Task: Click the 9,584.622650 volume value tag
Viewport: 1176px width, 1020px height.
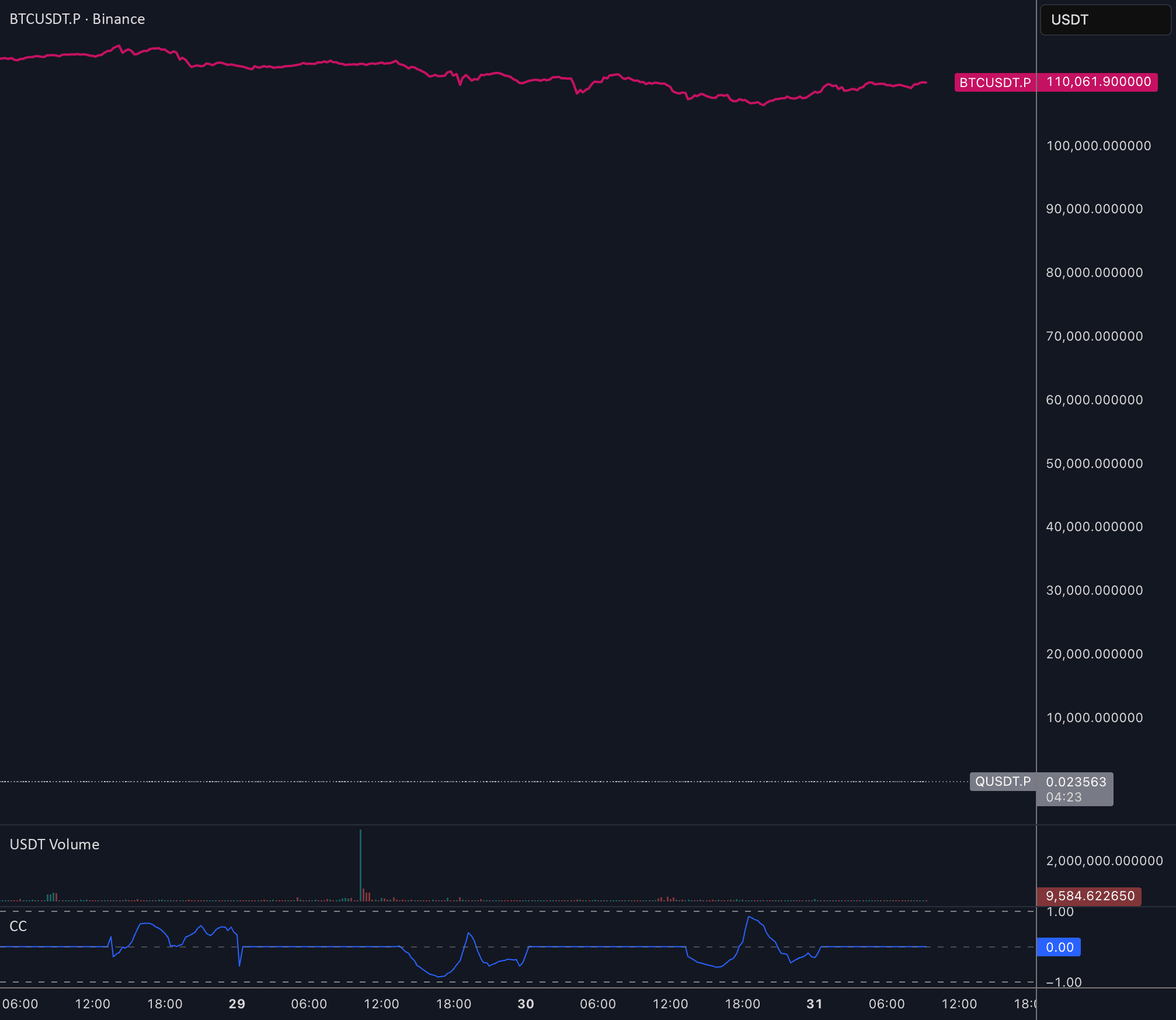Action: tap(1090, 896)
